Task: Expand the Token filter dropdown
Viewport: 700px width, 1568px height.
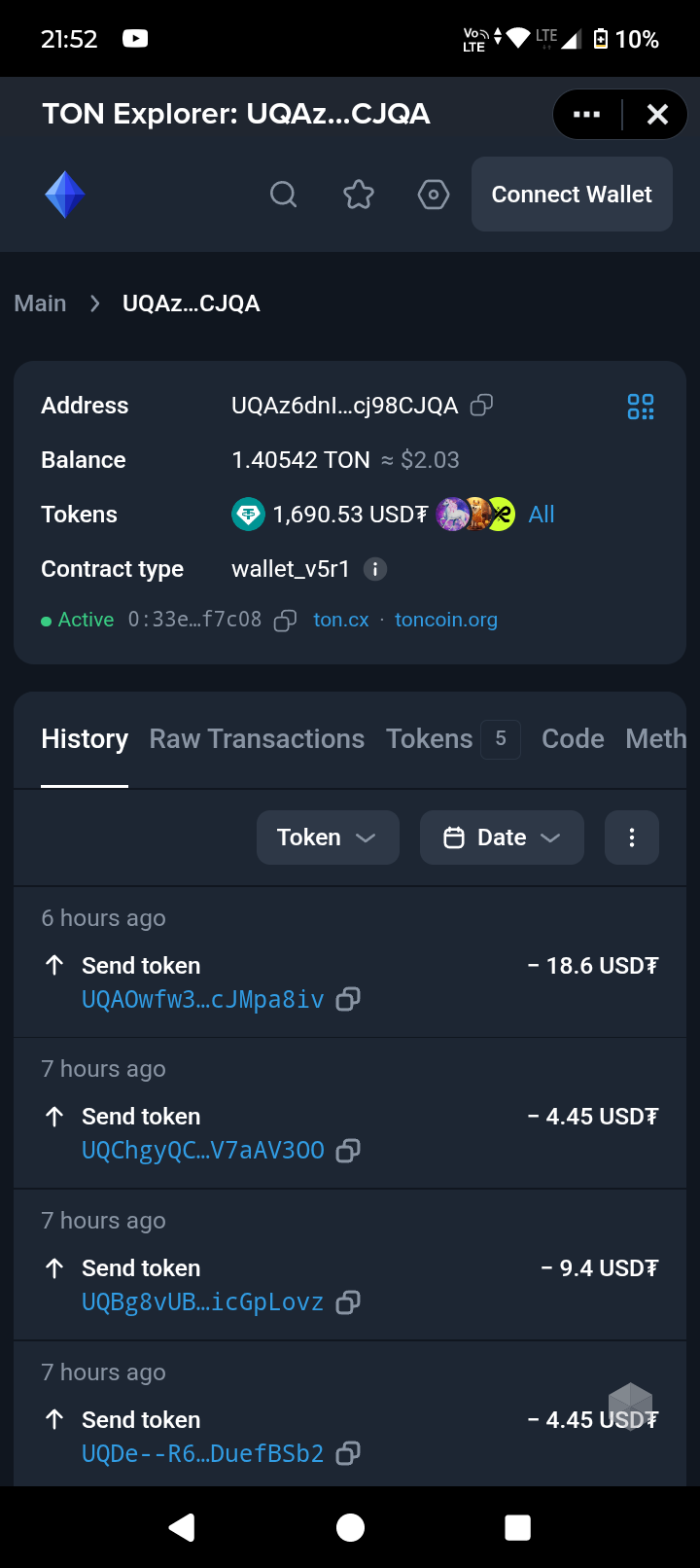Action: tap(328, 837)
